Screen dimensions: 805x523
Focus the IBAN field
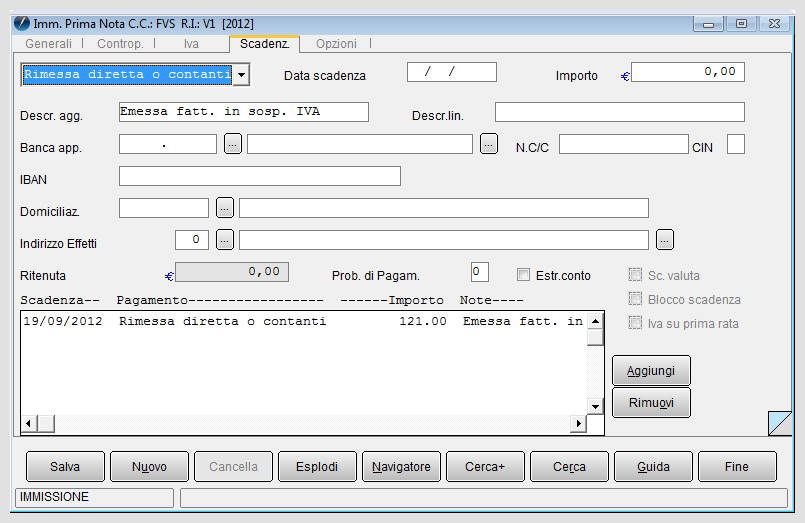click(260, 176)
